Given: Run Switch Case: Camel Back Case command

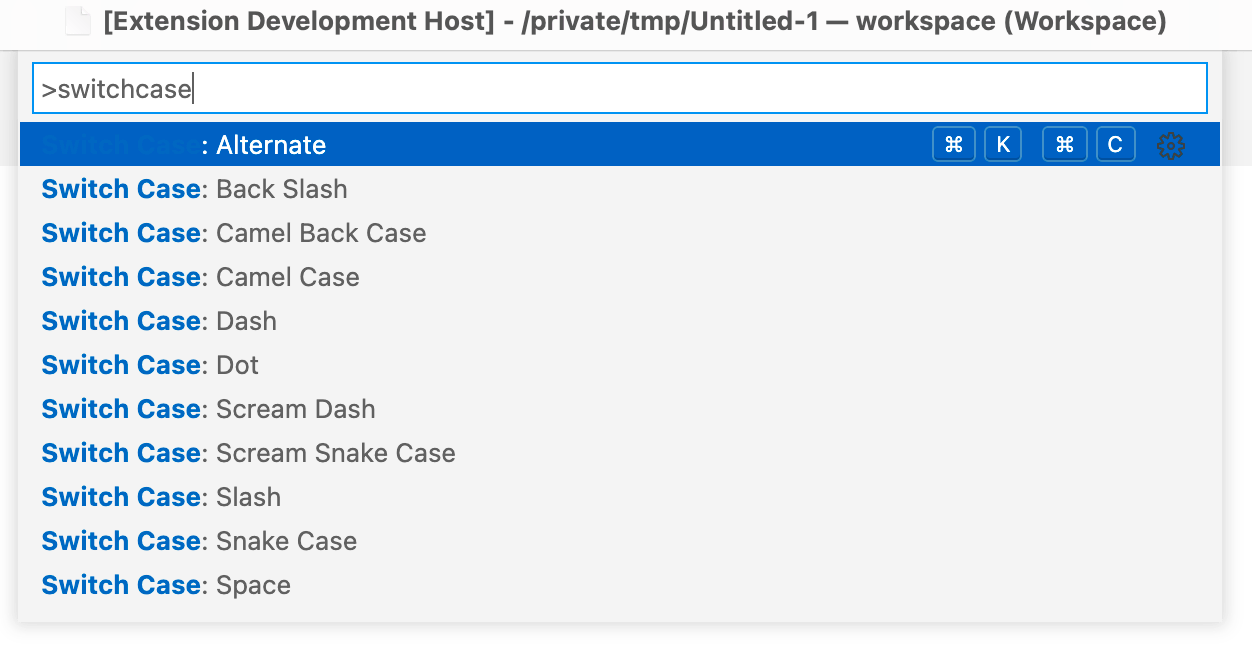Looking at the screenshot, I should pos(620,233).
